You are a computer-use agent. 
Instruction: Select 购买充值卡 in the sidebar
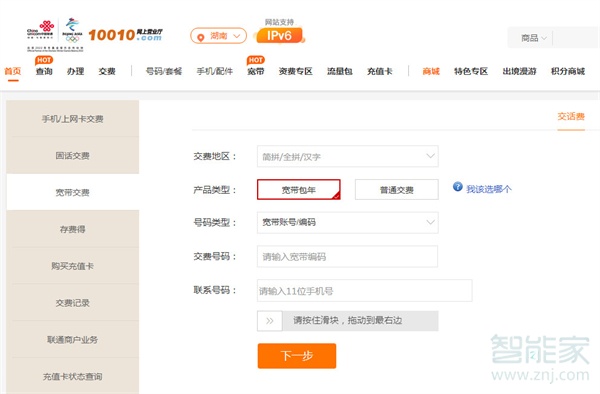72,266
